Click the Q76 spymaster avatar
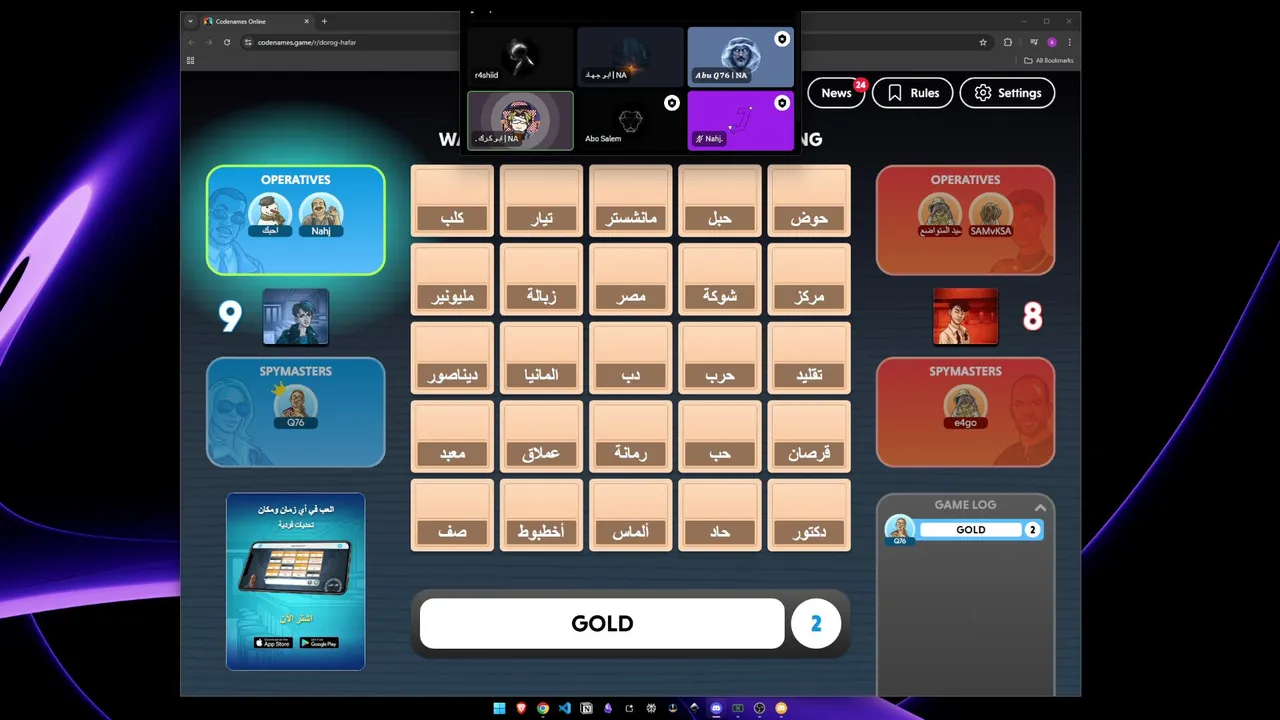 (x=295, y=406)
